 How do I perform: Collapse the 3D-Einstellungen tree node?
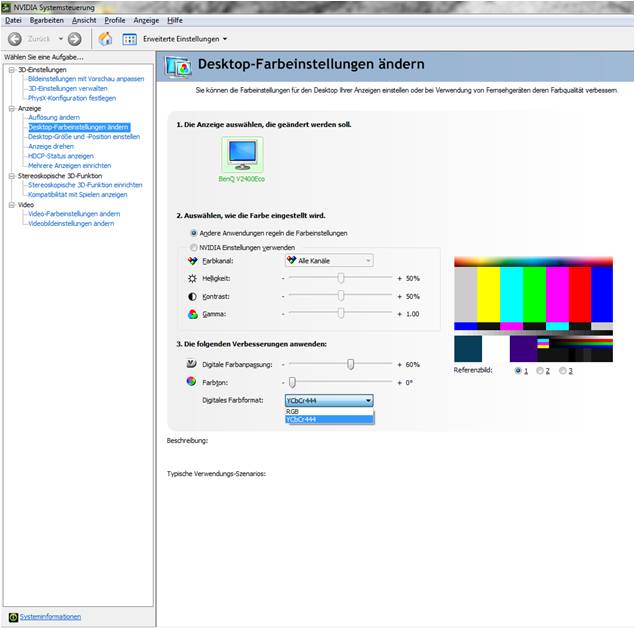coord(9,70)
